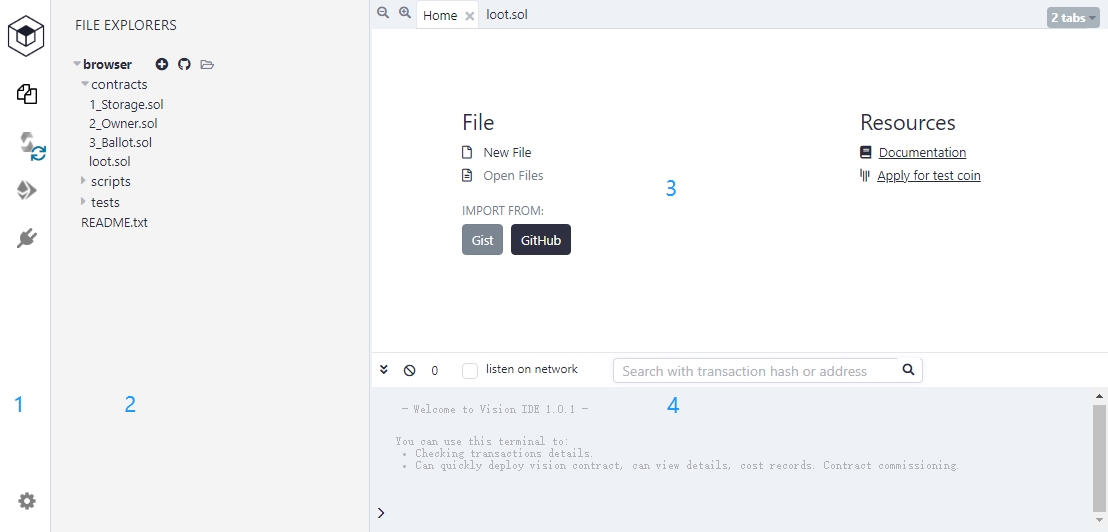Enable the listen on network checkbox
The height and width of the screenshot is (532, 1108).
pos(470,371)
